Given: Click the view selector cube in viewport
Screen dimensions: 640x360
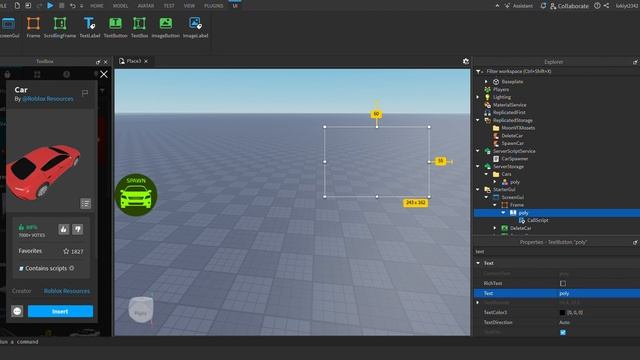Looking at the screenshot, I should (x=141, y=310).
